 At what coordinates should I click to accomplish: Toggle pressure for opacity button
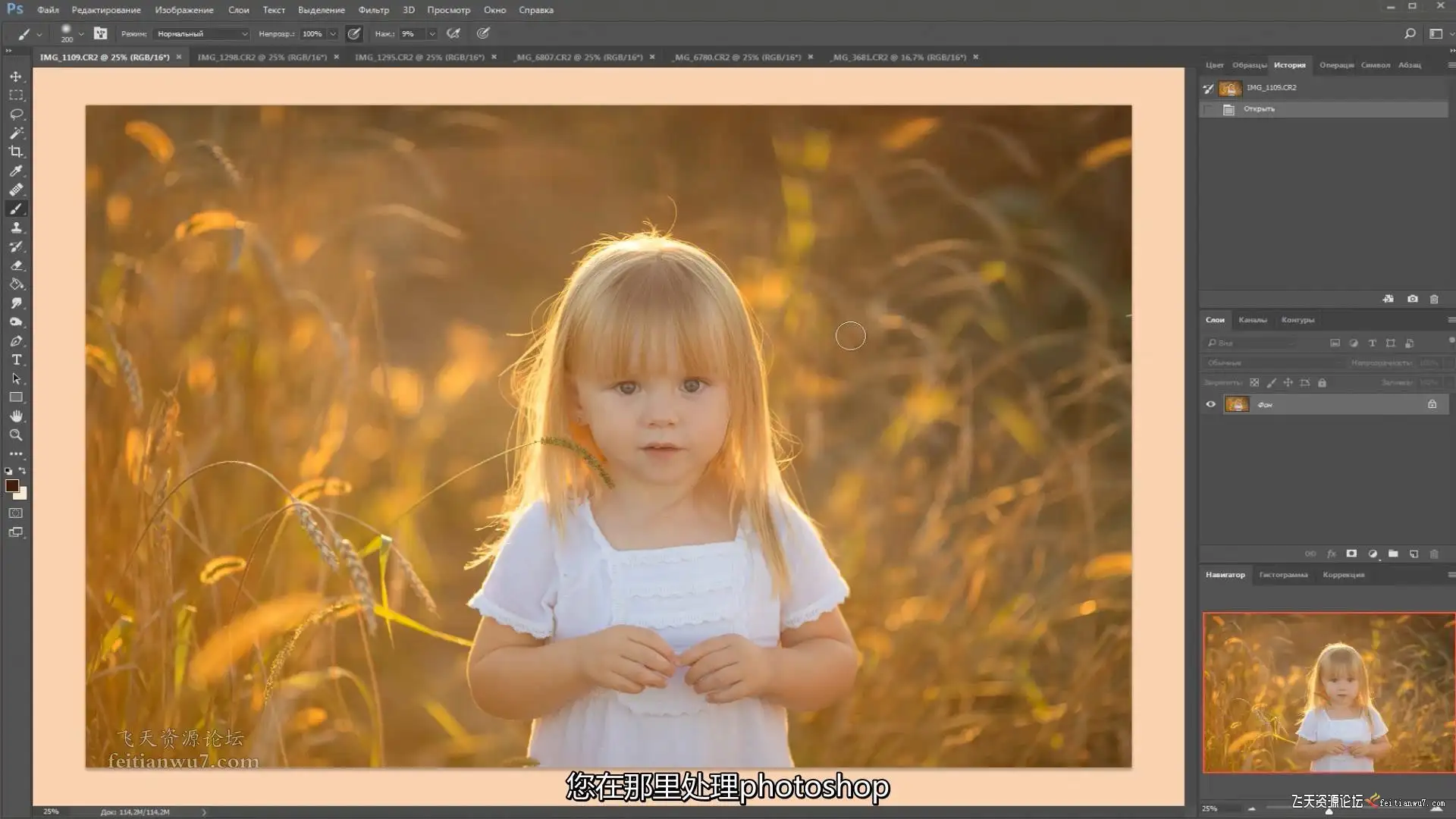pos(354,33)
